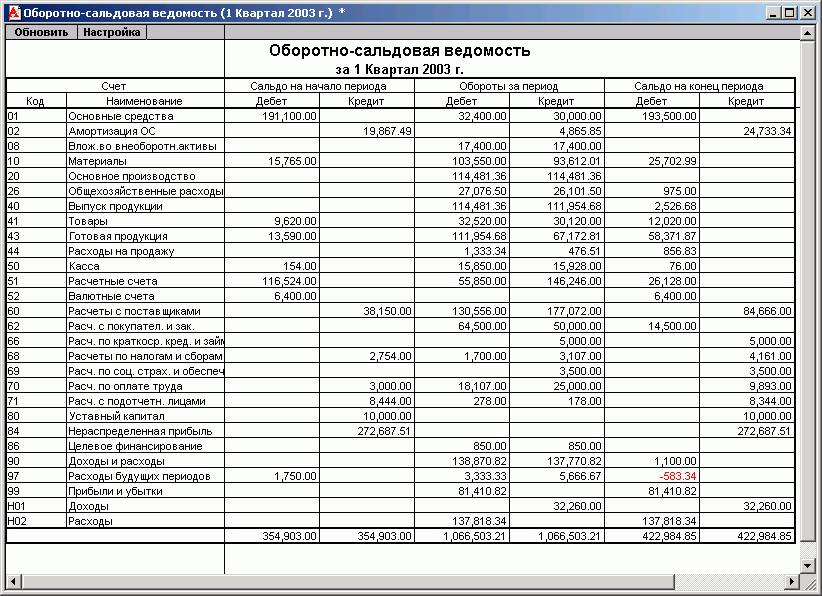822x596 pixels.
Task: Select the 'Расчетные счета' account name
Action: coord(113,281)
